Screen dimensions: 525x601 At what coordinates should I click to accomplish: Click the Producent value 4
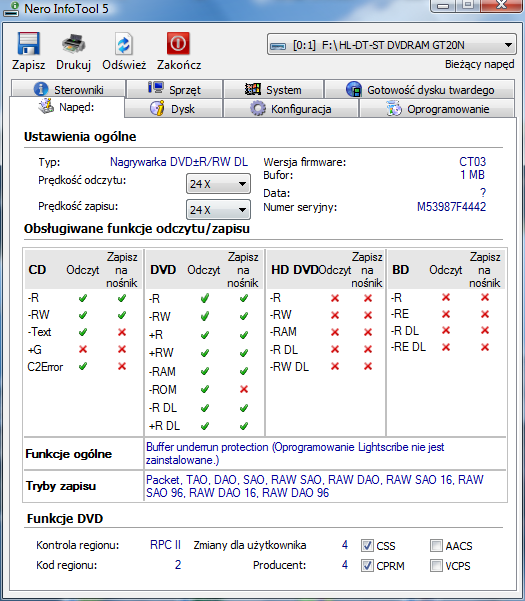[345, 565]
